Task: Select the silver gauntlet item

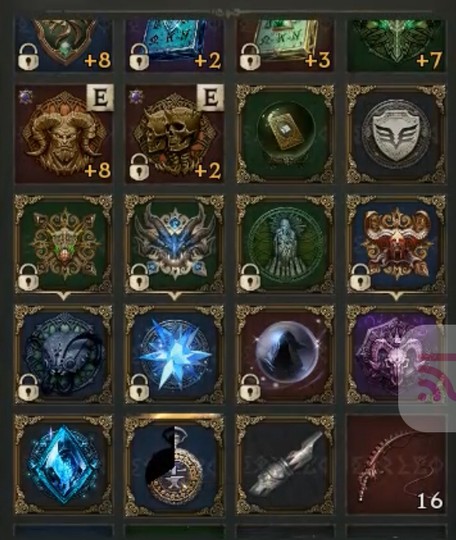Action: coord(285,465)
